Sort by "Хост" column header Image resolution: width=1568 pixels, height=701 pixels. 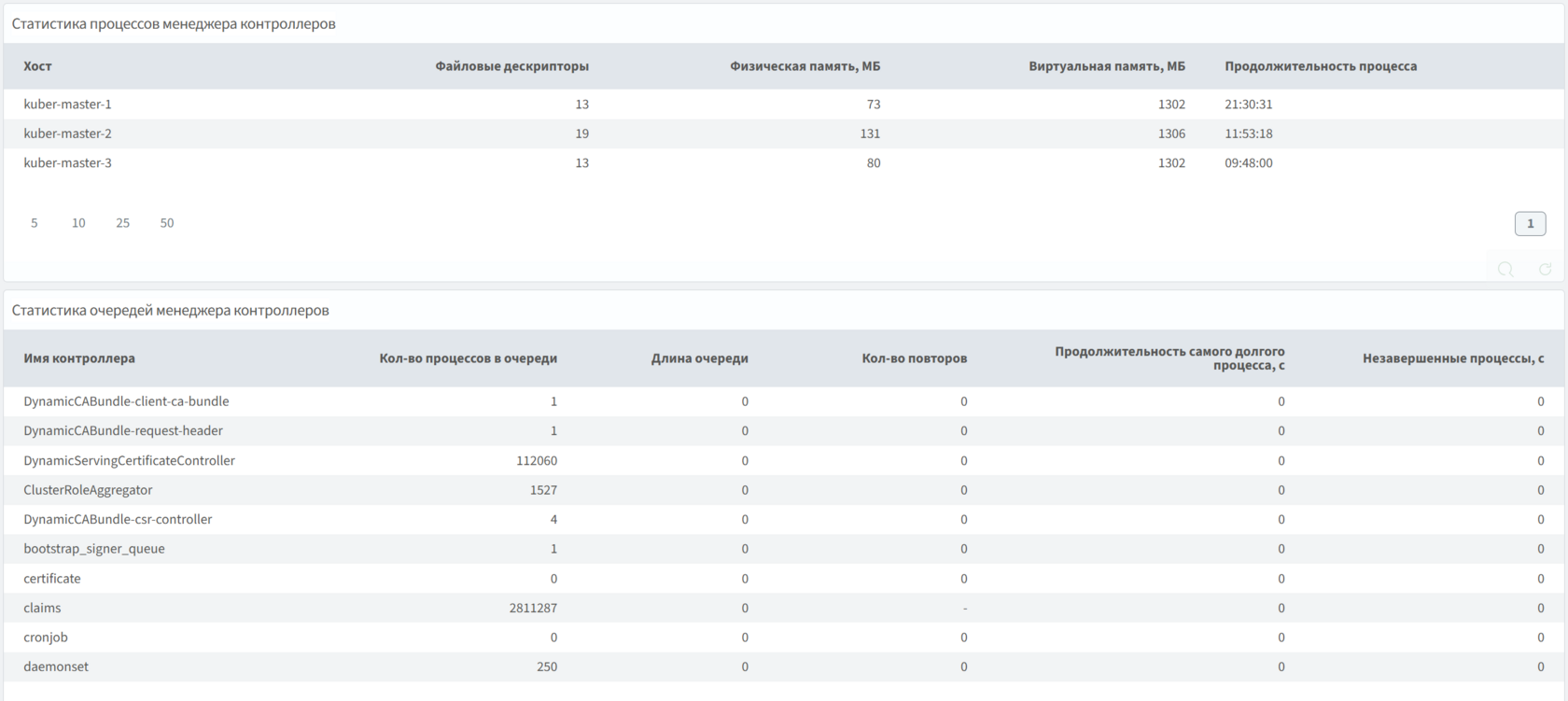[x=37, y=66]
